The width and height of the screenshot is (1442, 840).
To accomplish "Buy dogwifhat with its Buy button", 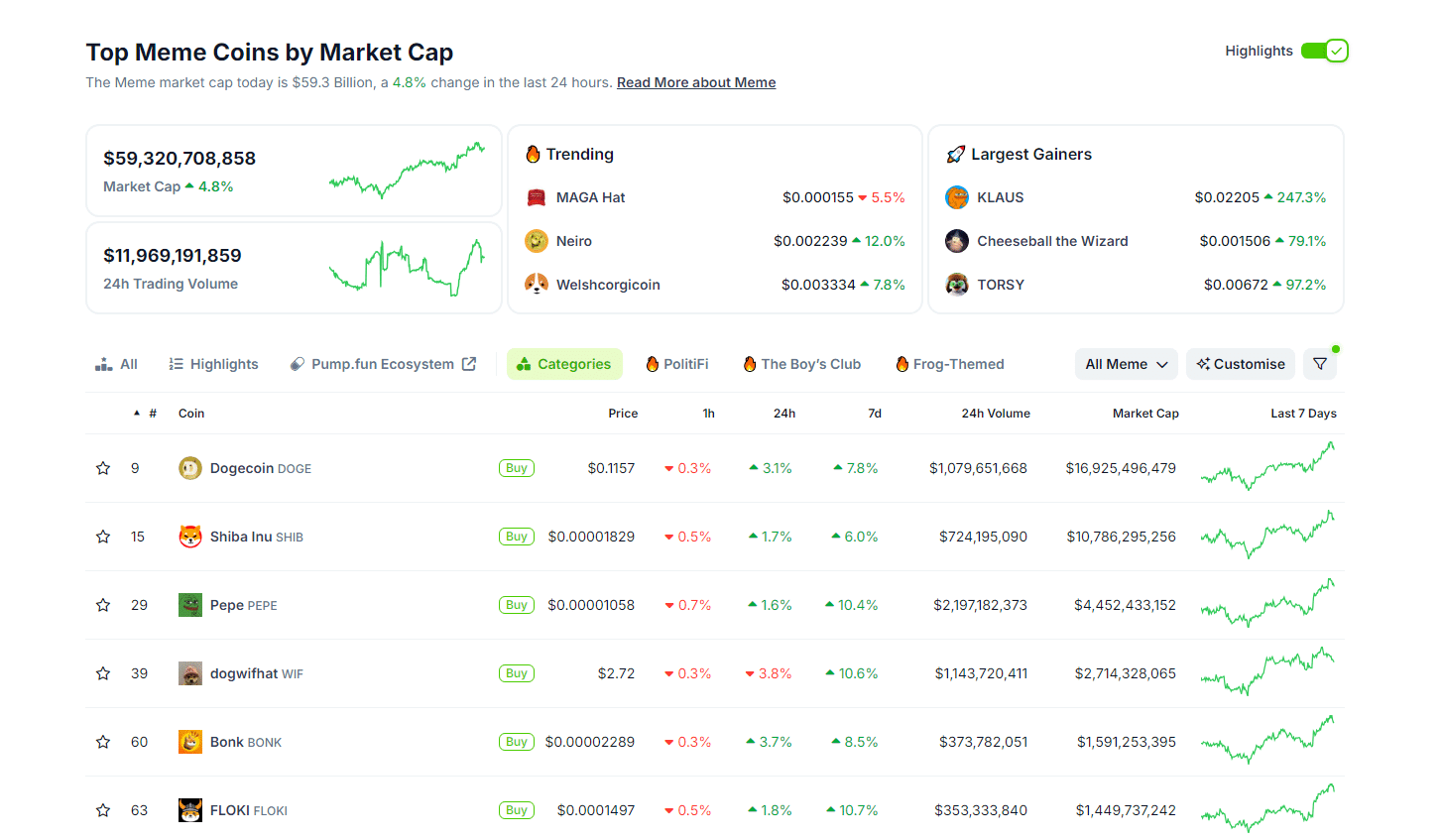I will 517,673.
